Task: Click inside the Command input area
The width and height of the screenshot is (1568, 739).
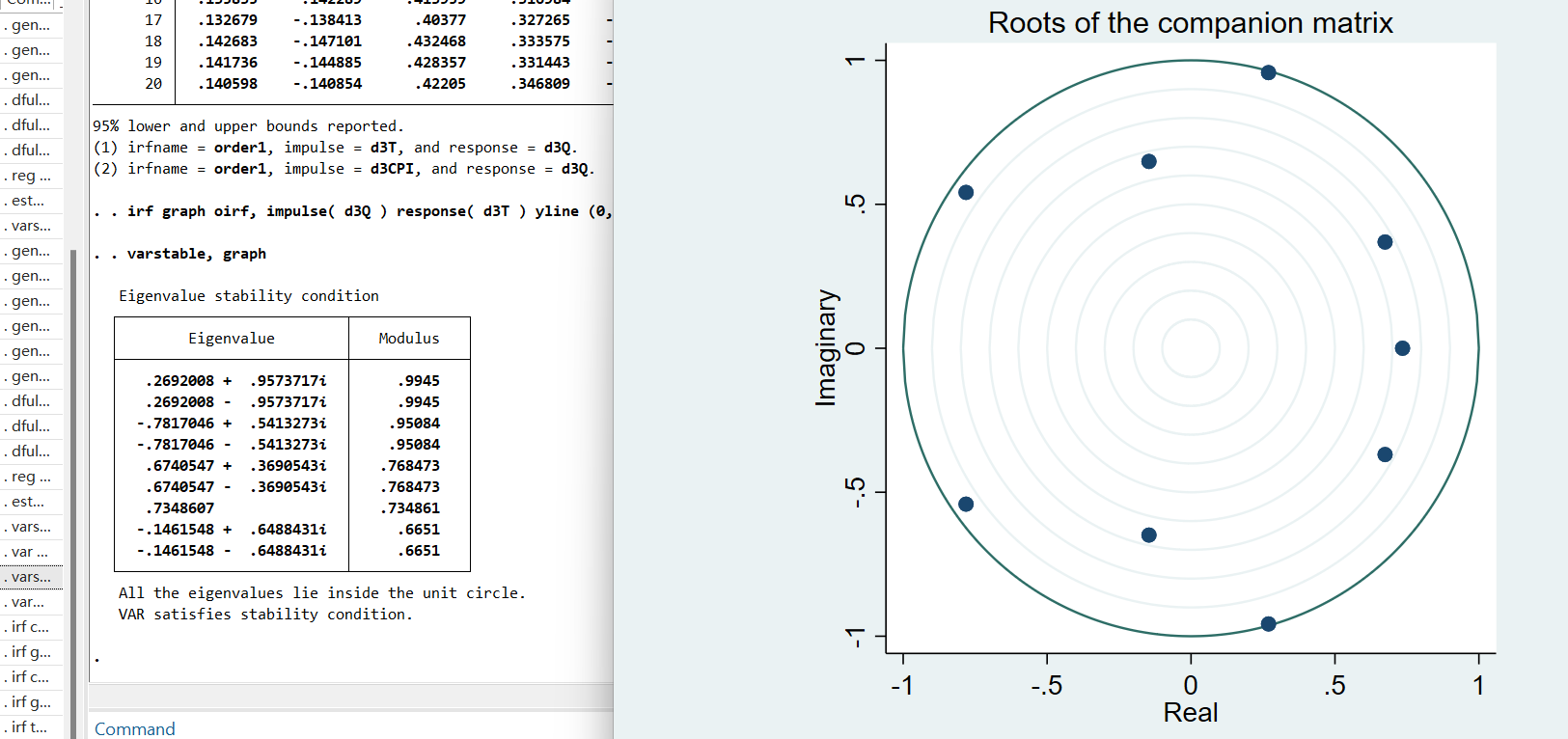Action: click(347, 728)
